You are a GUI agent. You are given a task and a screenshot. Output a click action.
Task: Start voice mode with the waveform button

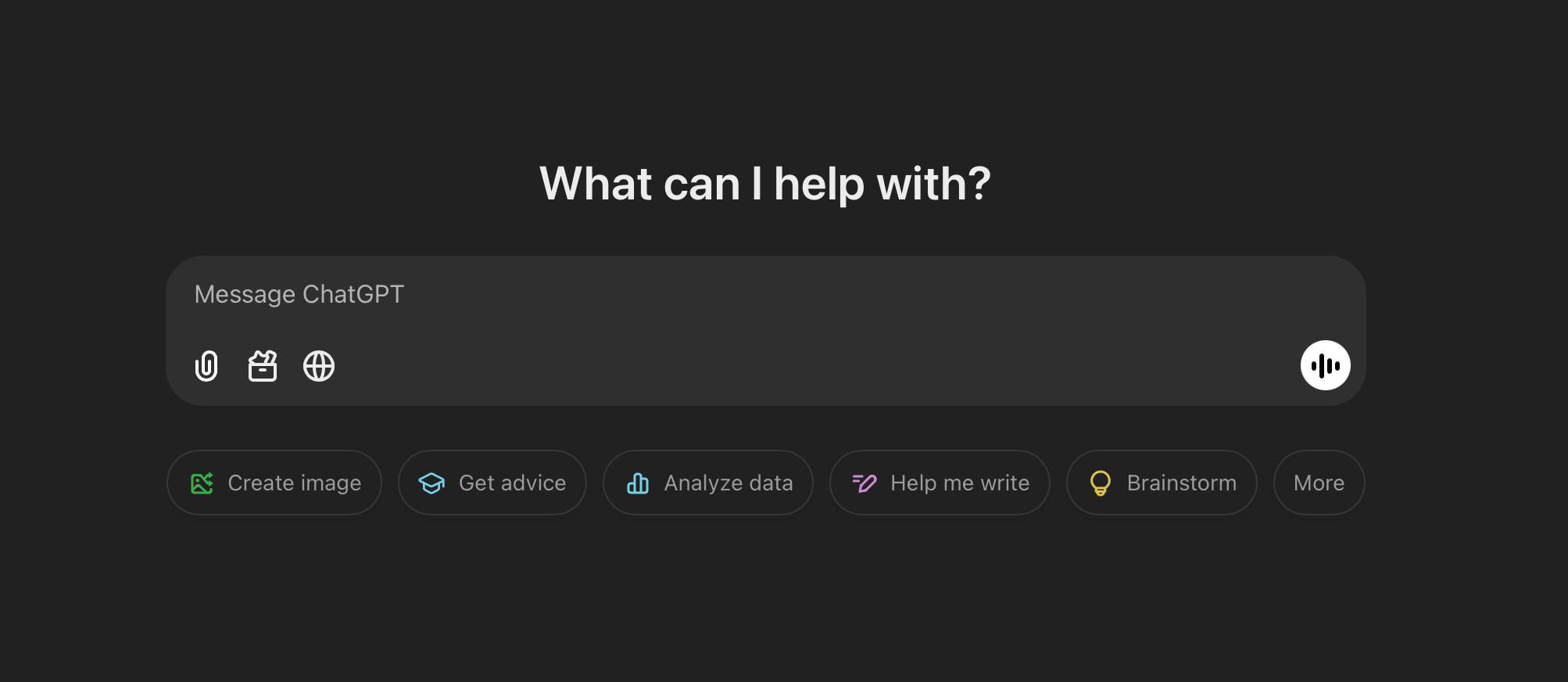[1325, 365]
